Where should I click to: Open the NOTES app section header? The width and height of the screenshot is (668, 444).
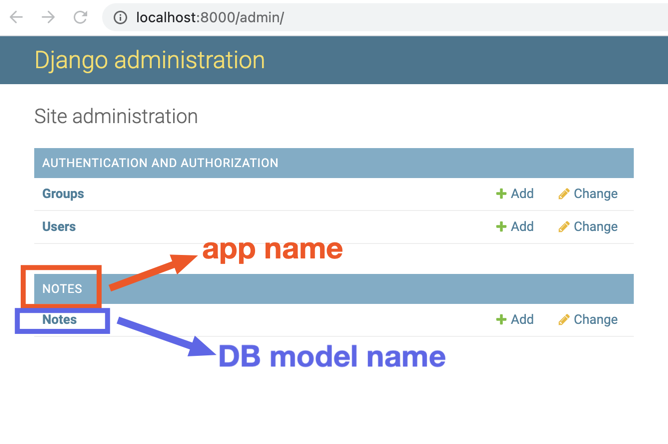point(62,289)
